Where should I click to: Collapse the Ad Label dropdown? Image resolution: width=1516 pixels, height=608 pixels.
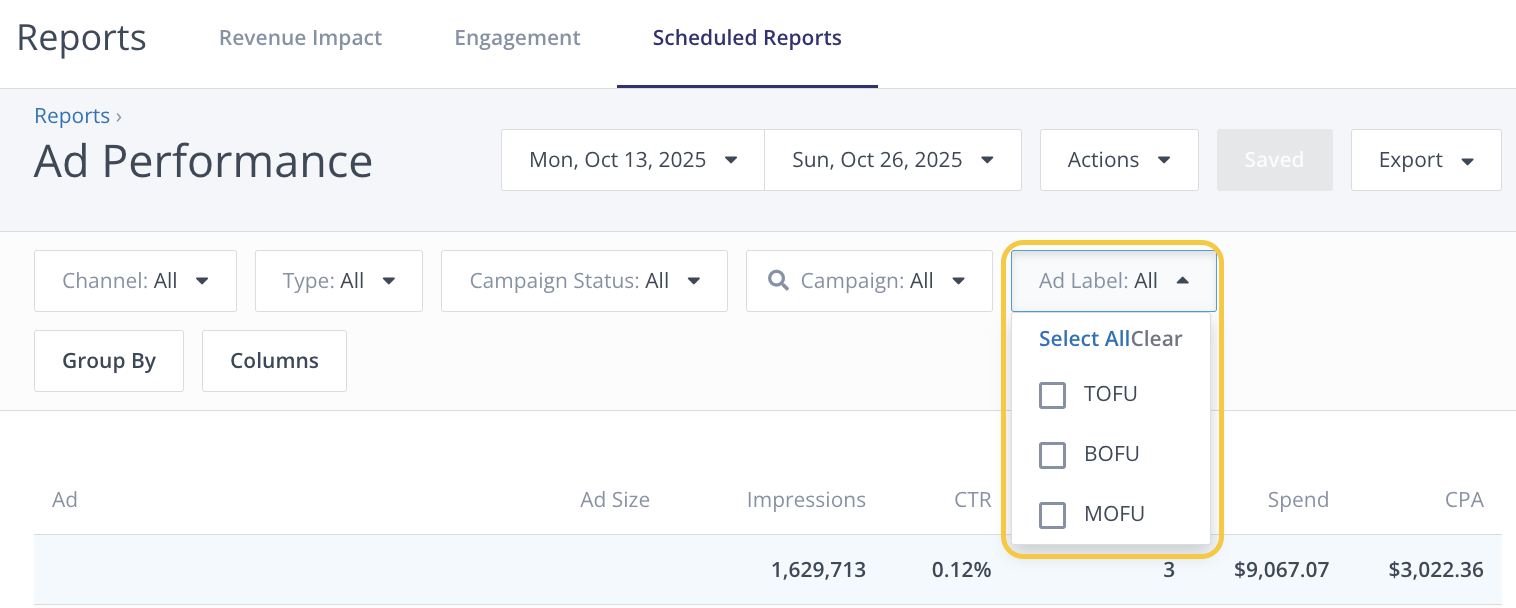click(1113, 281)
